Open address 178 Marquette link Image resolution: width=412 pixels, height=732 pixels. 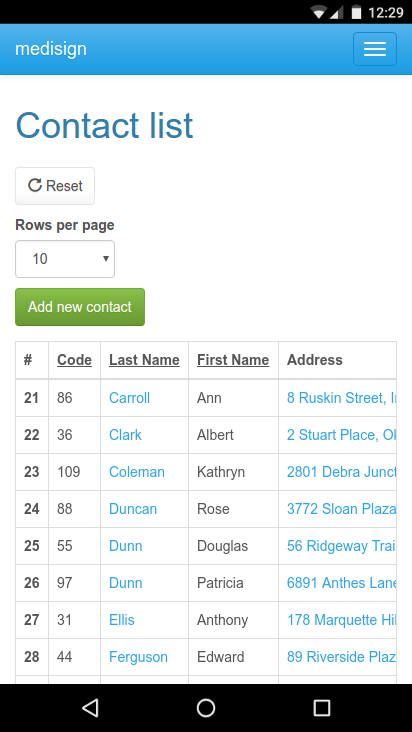[342, 620]
